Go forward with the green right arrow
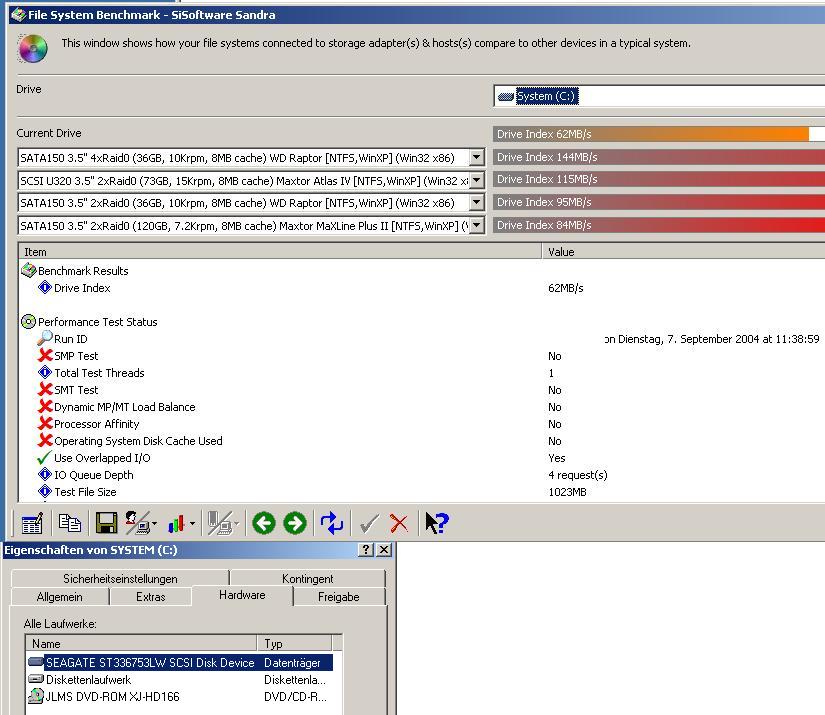Image resolution: width=825 pixels, height=715 pixels. point(295,523)
